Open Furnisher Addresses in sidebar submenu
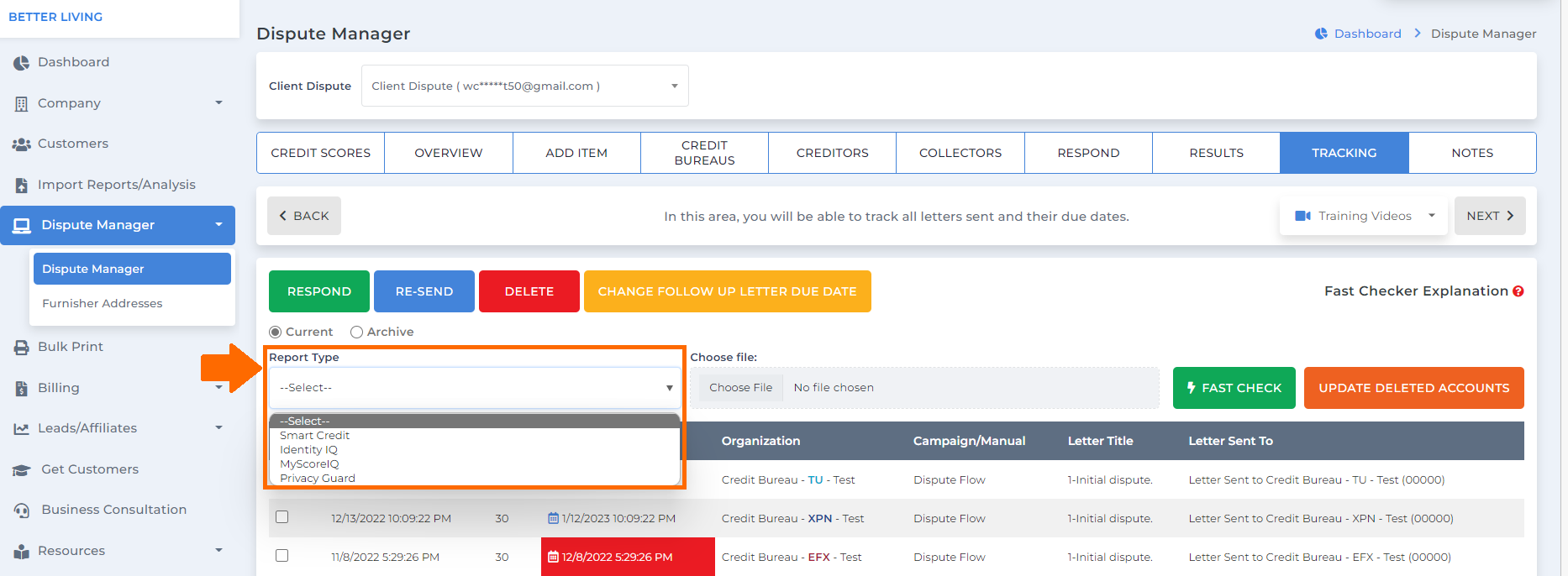 [103, 304]
